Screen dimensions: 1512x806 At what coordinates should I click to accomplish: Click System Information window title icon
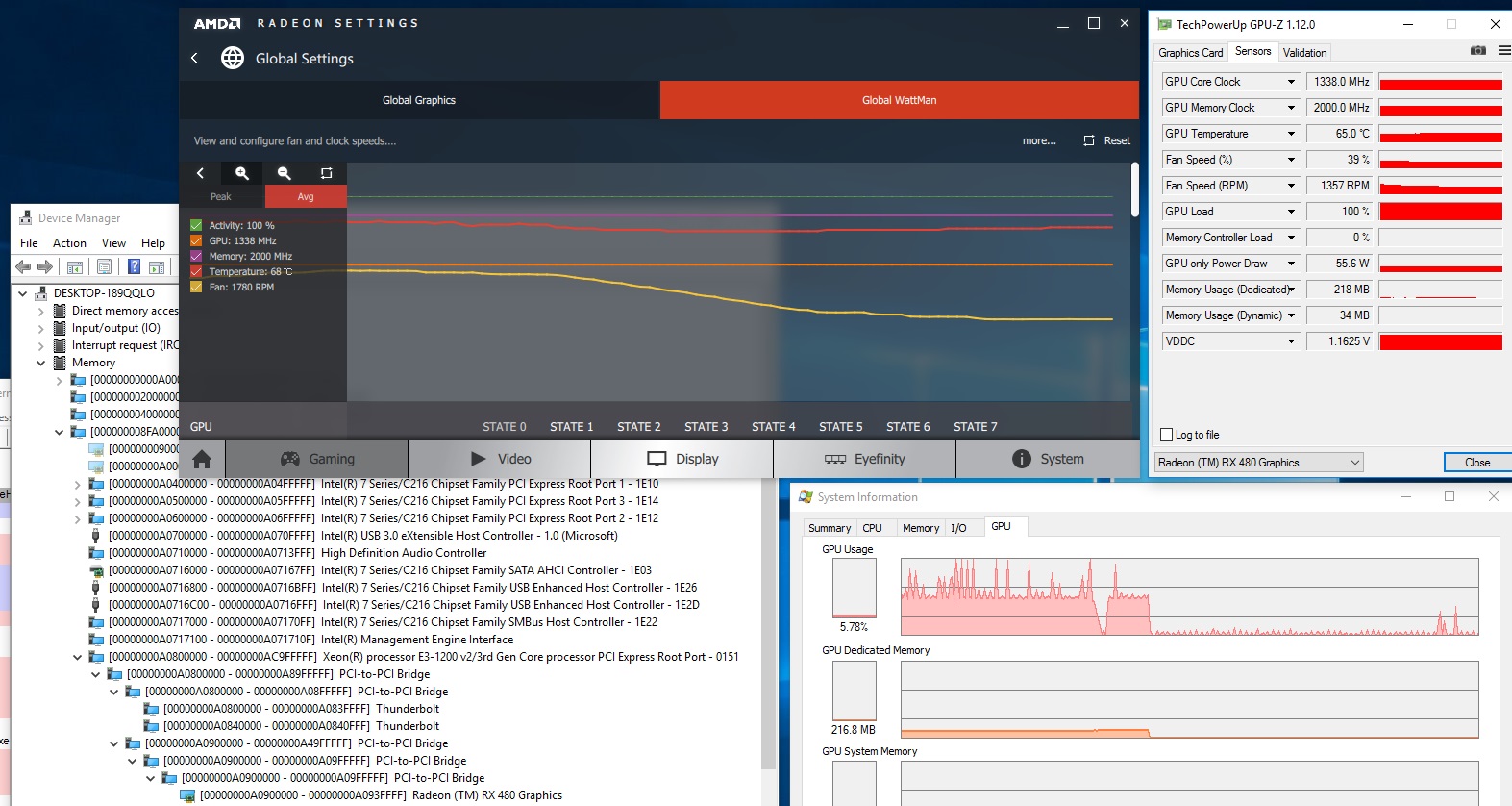[806, 497]
